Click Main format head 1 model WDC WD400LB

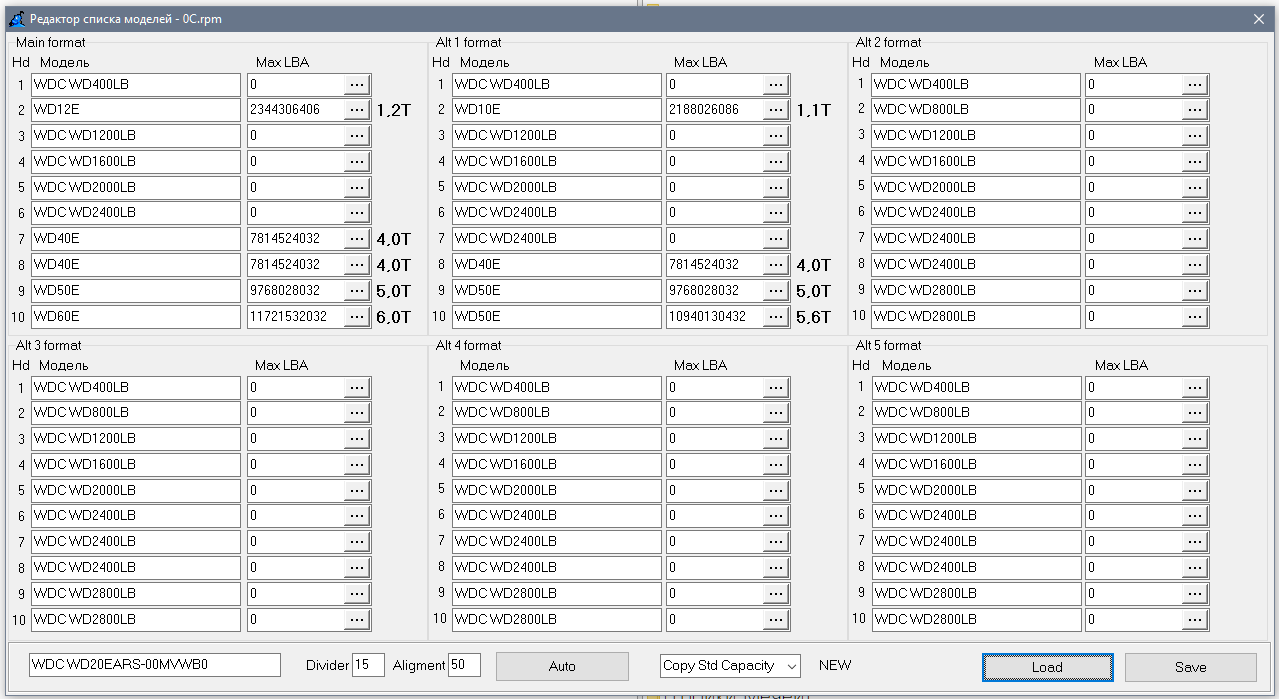pyautogui.click(x=136, y=84)
